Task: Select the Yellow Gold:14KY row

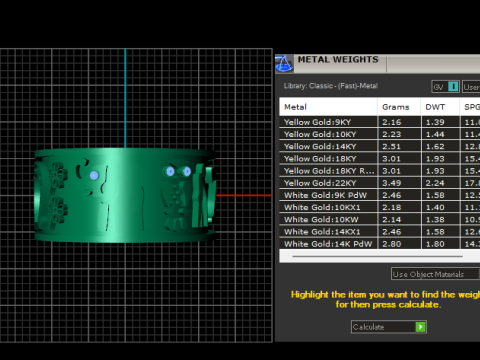Action: tap(379, 146)
